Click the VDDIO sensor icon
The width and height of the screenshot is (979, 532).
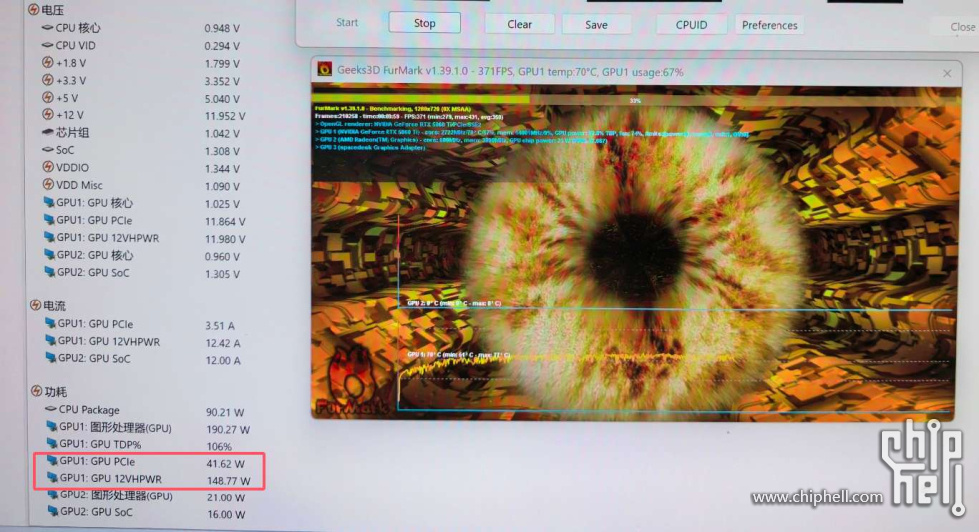pos(48,167)
